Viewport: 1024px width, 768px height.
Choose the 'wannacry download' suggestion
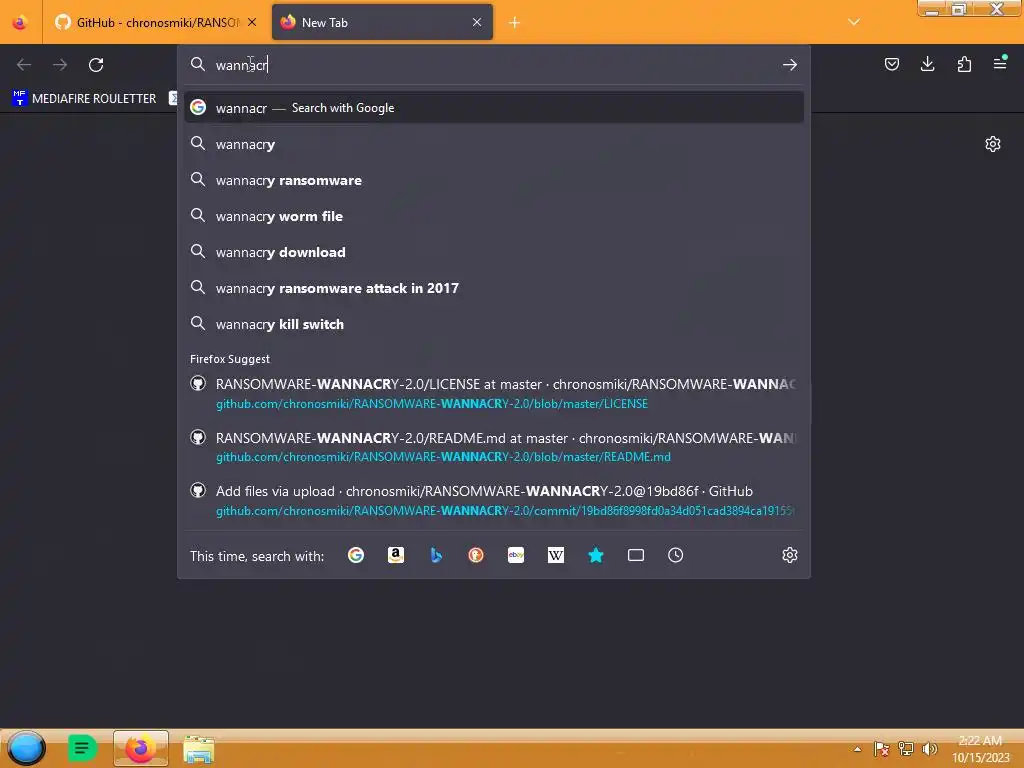[x=494, y=251]
